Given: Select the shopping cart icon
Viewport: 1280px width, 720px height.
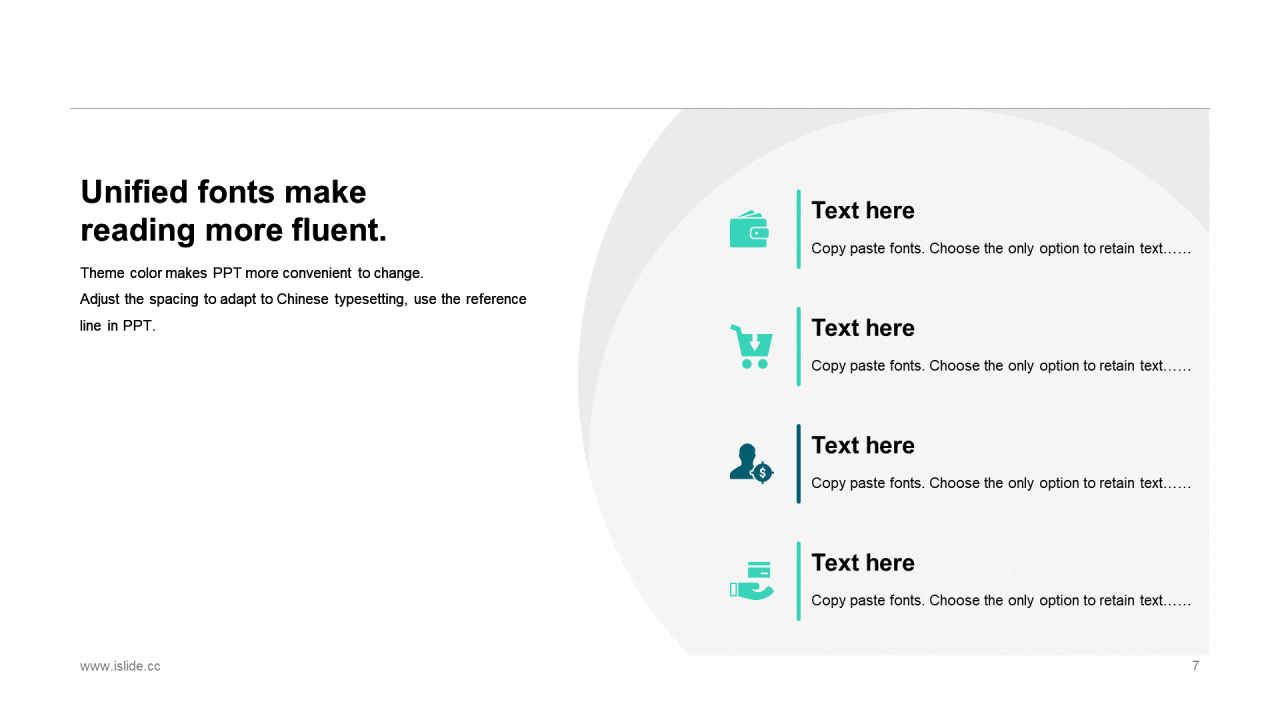Looking at the screenshot, I should [751, 346].
